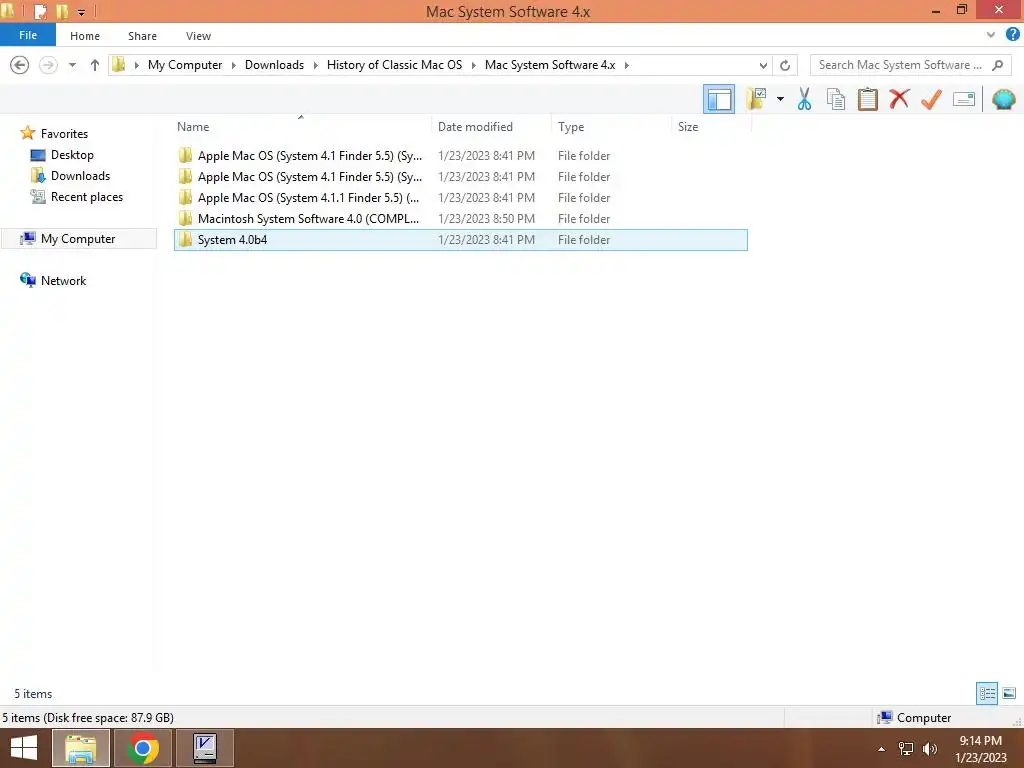The image size is (1024, 768).
Task: Sort by the Name column header
Action: 300,127
